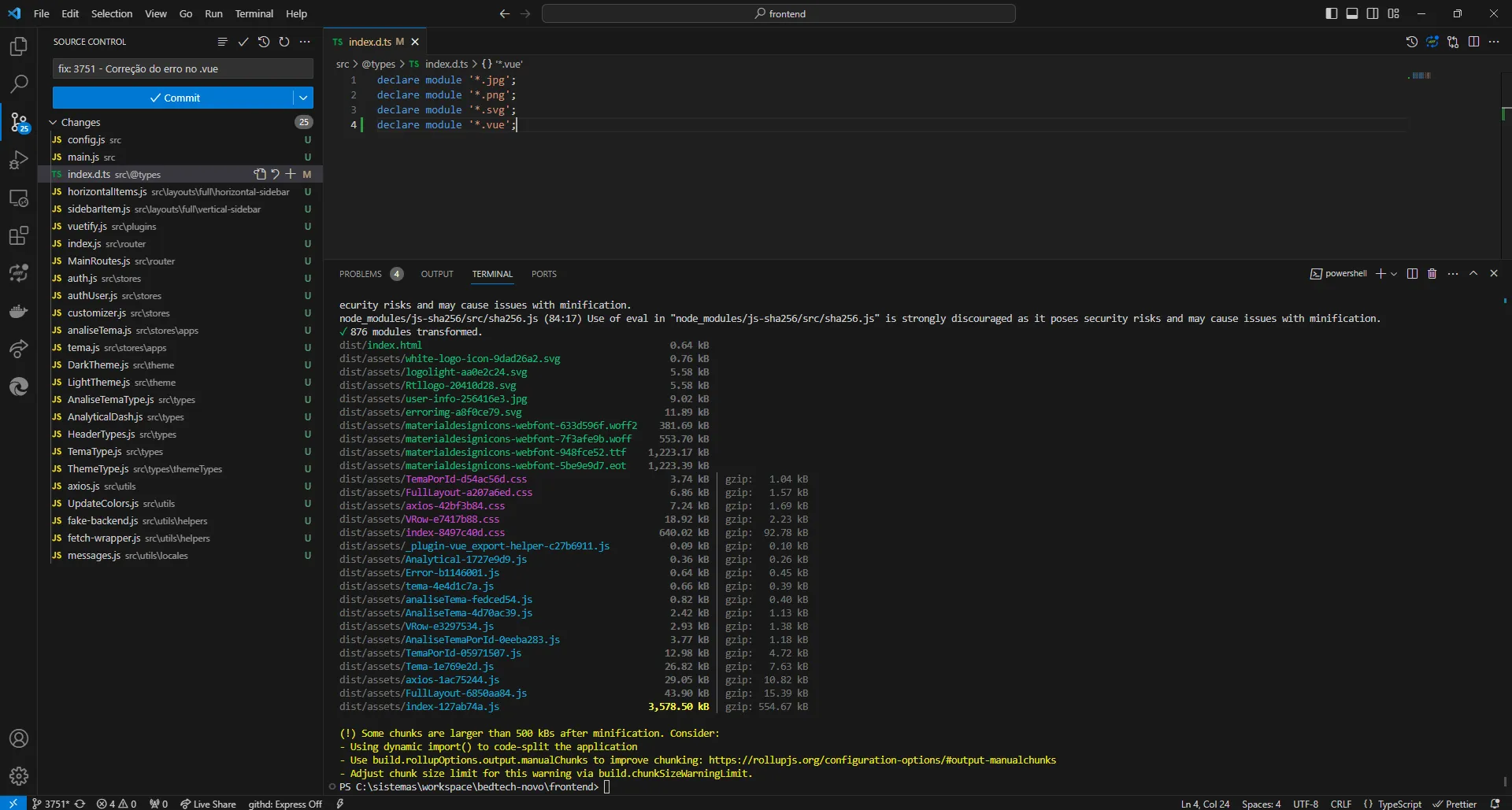Open the Extensions view
Image resolution: width=1512 pixels, height=810 pixels.
[19, 235]
